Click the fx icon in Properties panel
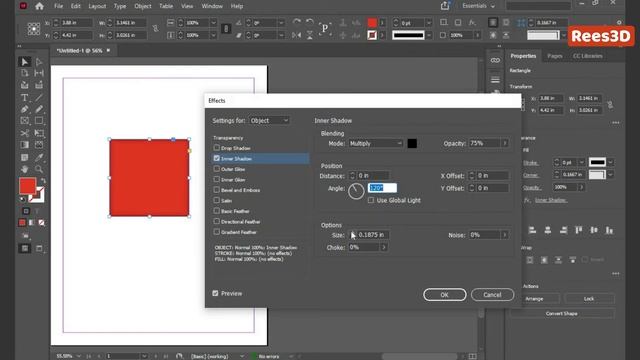The image size is (640, 360). (527, 200)
